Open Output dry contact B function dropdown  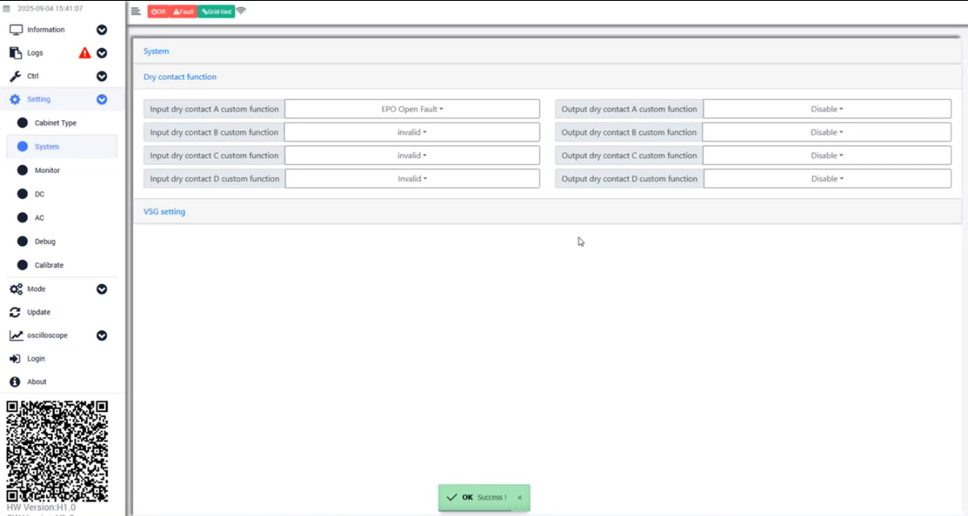click(826, 132)
